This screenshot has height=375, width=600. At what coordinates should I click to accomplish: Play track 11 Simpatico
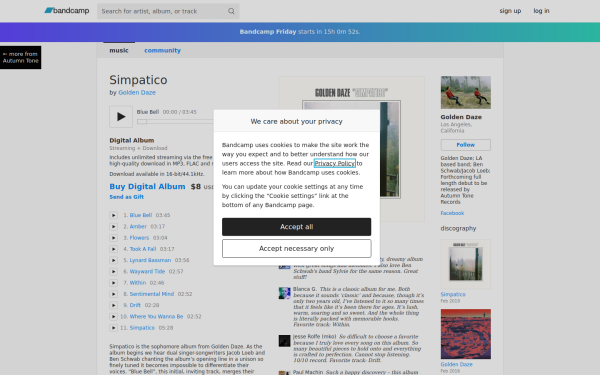[113, 328]
